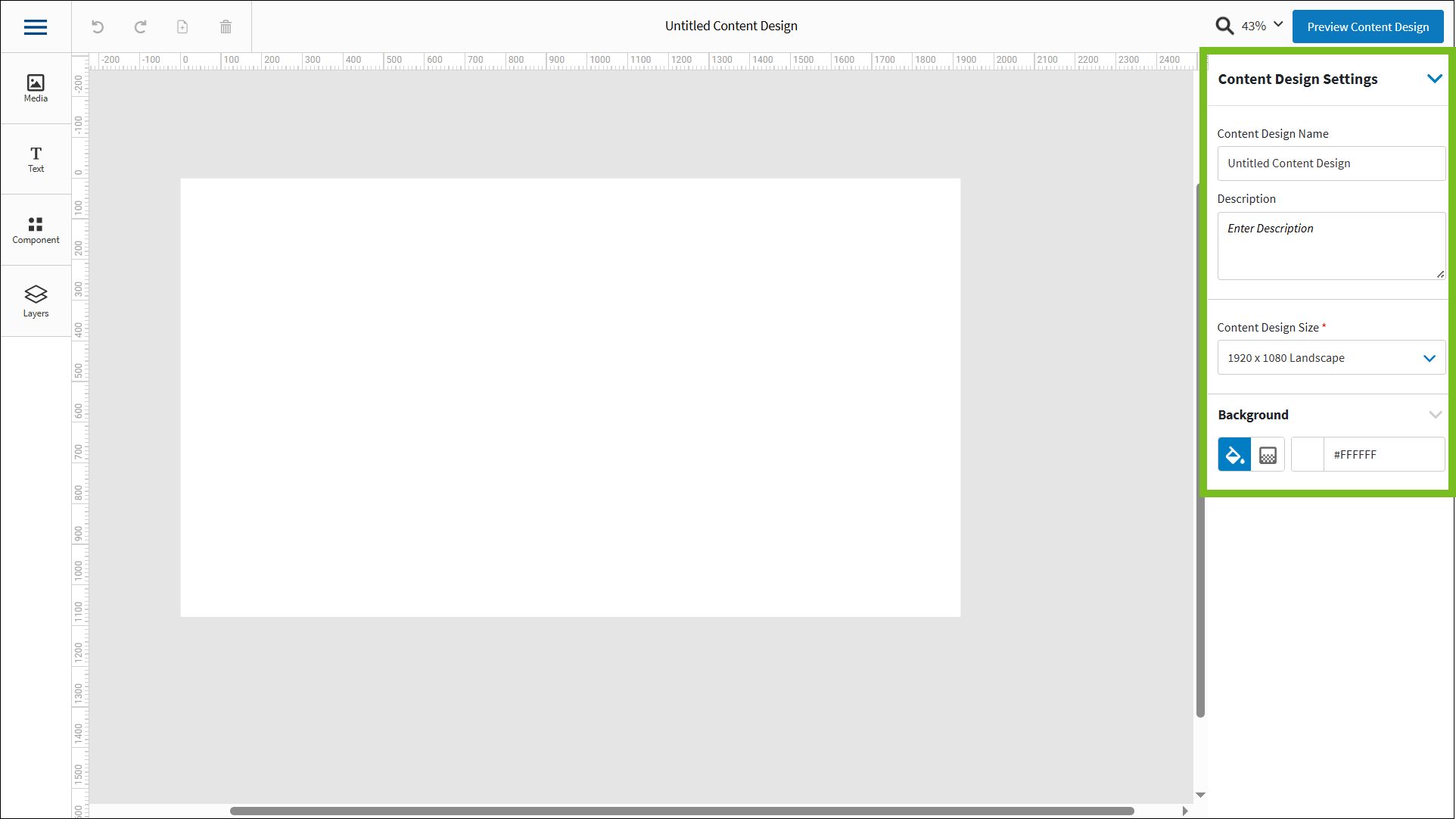1456x819 pixels.
Task: Undo the last action
Action: [x=97, y=26]
